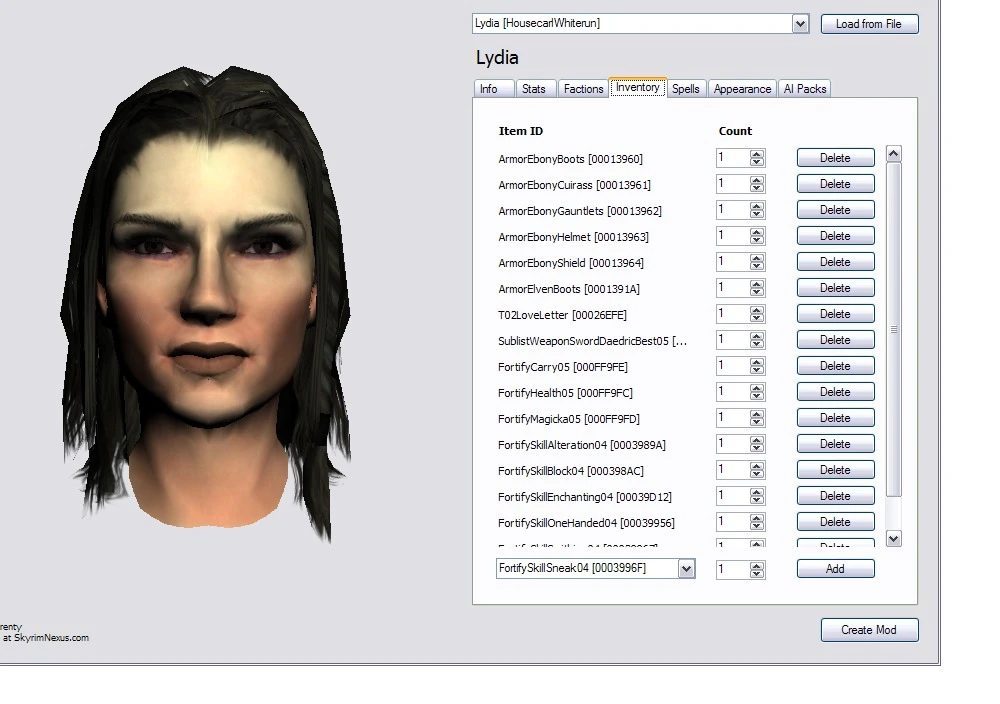Click the Item ID column header
This screenshot has width=1000, height=704.
coord(521,131)
